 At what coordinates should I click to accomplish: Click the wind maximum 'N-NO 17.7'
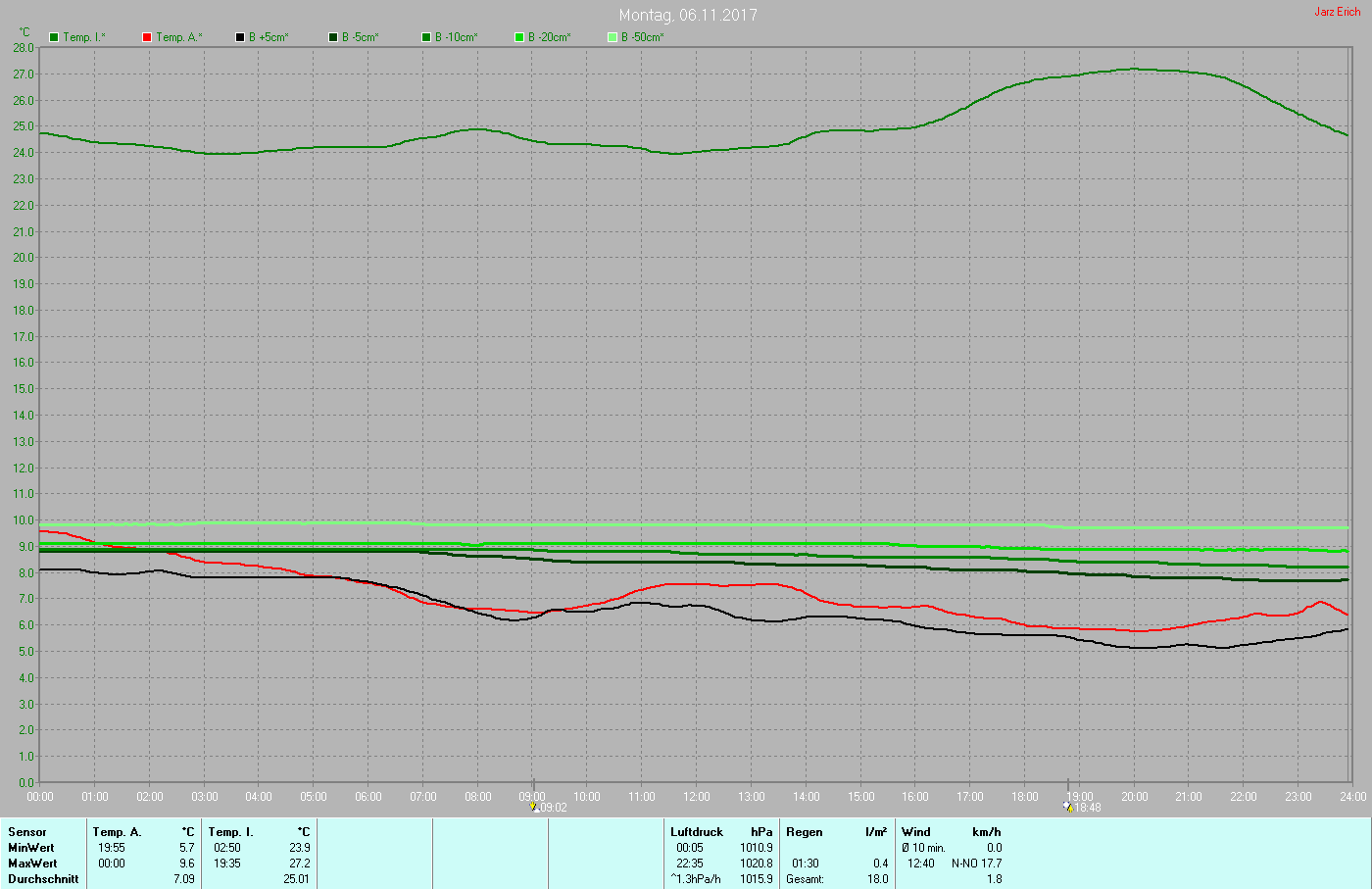(x=977, y=864)
